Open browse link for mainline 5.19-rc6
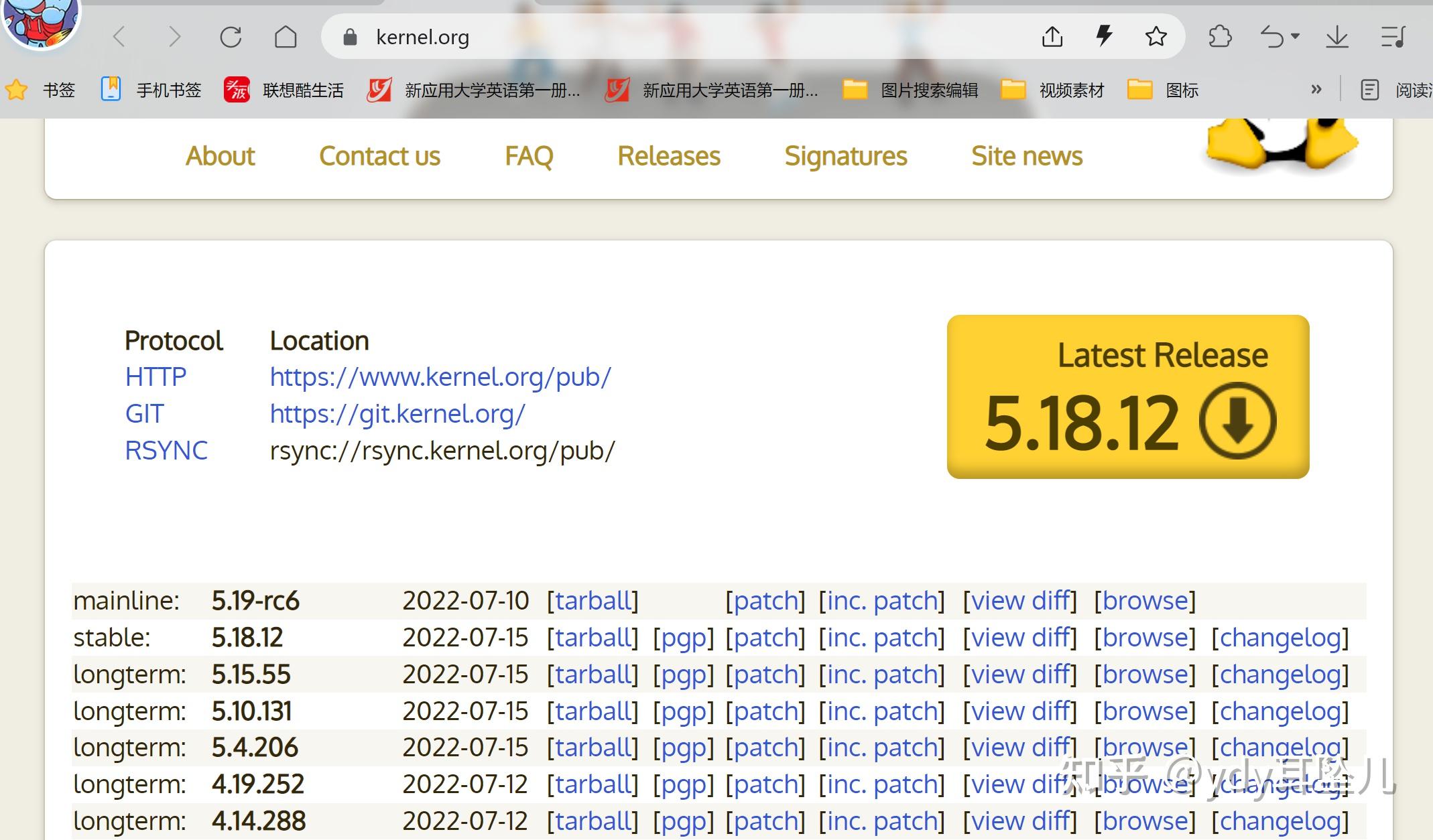This screenshot has width=1433, height=840. coord(1145,601)
